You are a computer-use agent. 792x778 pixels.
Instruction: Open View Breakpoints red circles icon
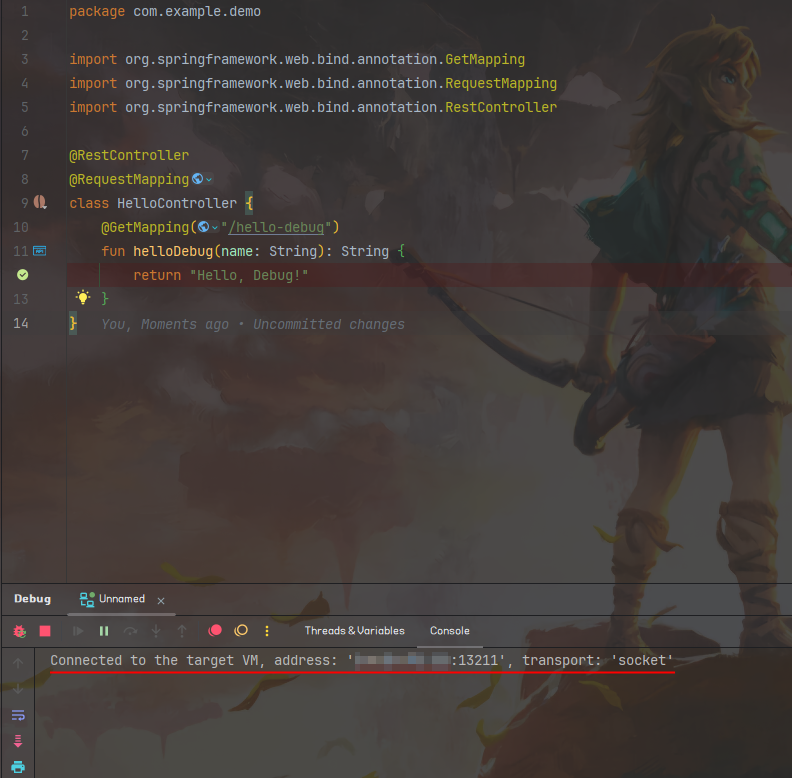pos(215,630)
